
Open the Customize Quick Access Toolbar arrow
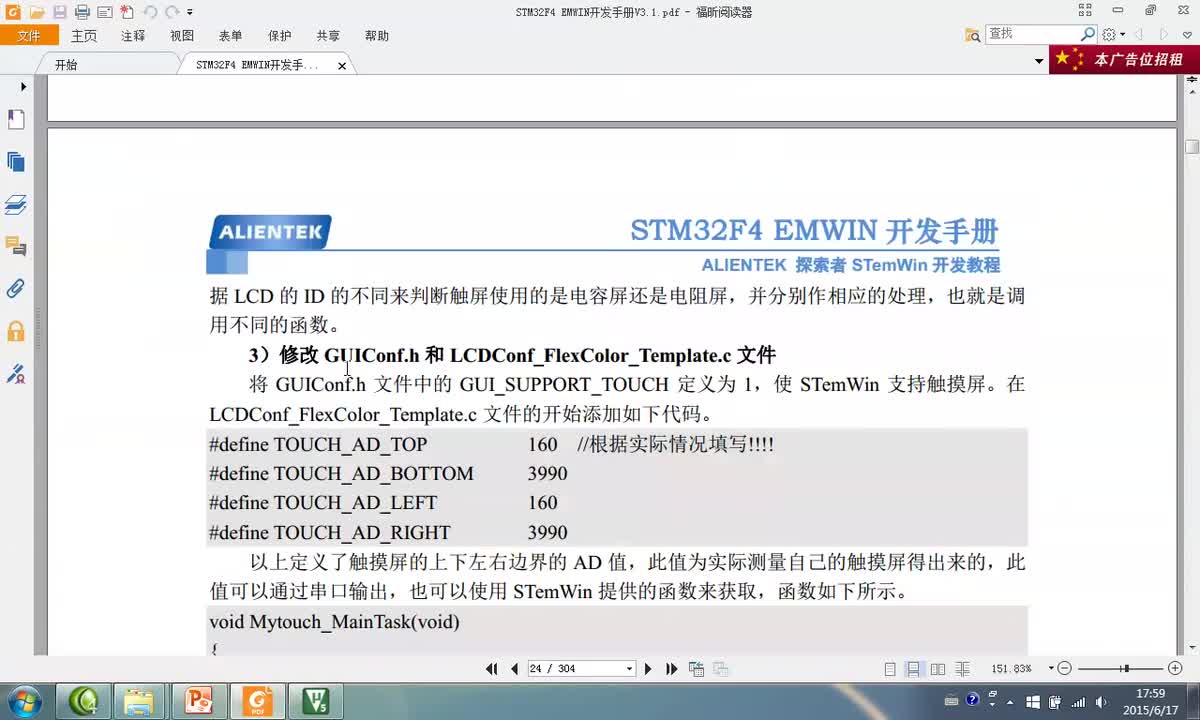190,13
